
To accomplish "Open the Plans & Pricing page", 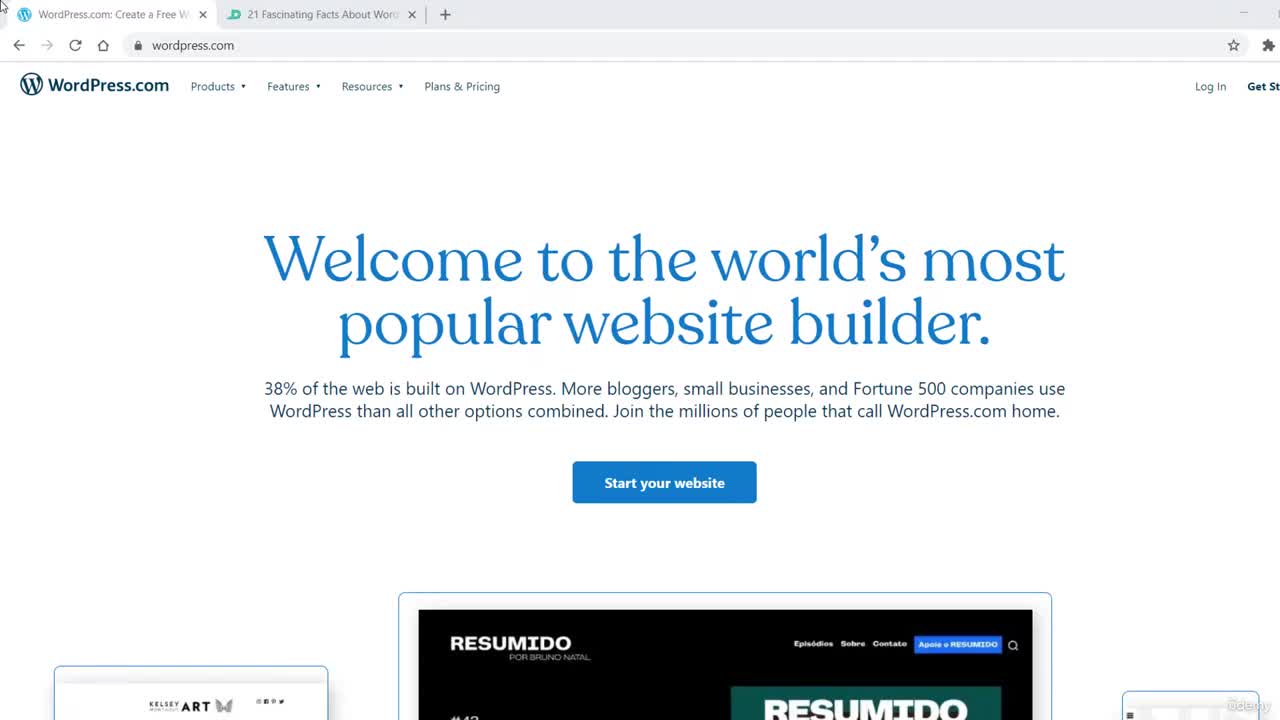I will (x=462, y=87).
